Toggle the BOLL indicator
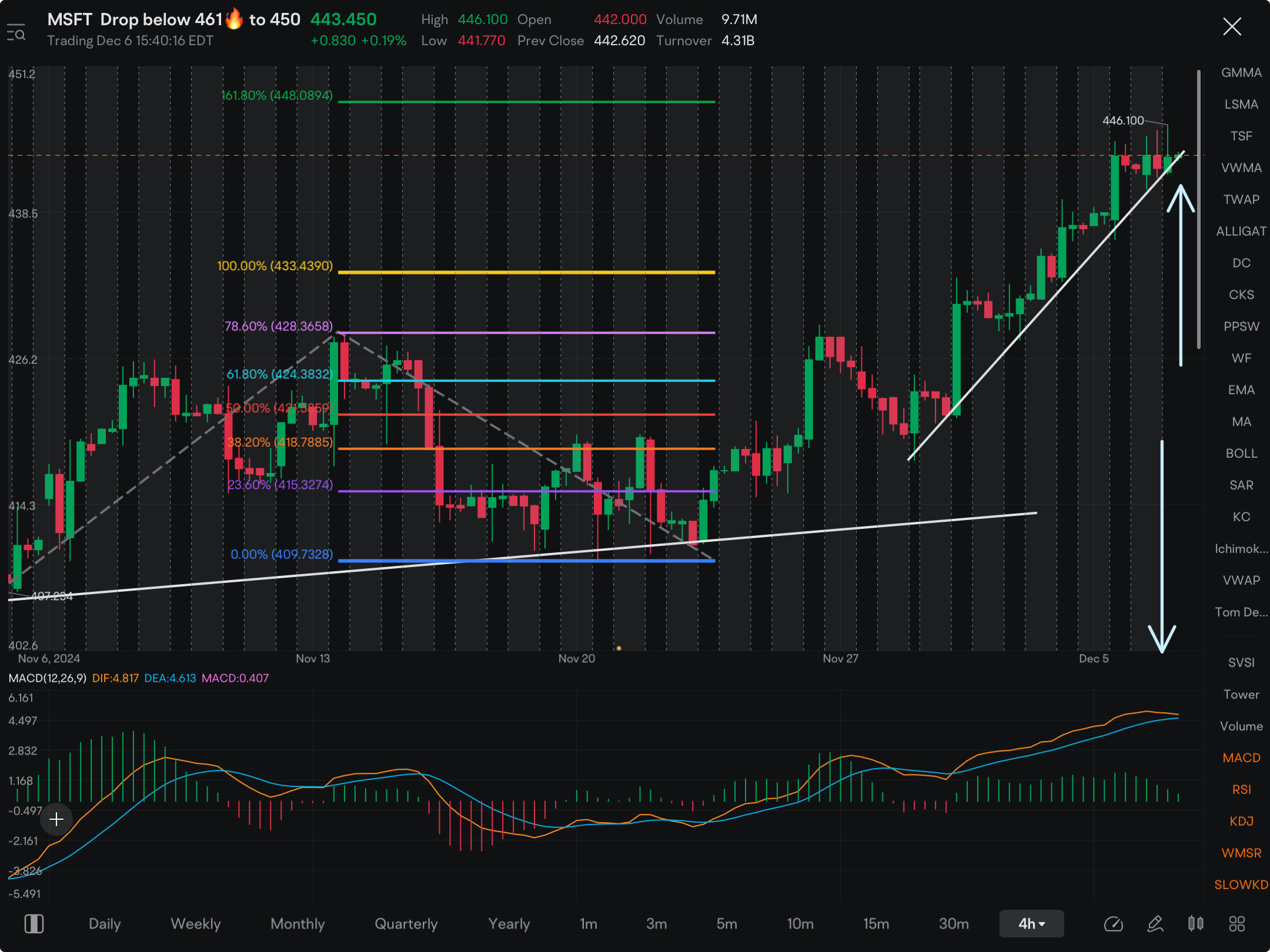 coord(1241,454)
